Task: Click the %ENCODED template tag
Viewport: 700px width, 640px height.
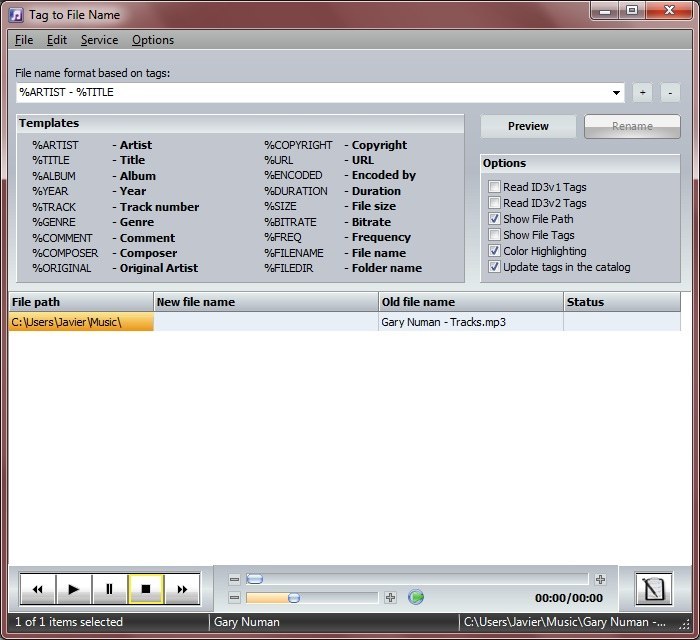Action: pyautogui.click(x=293, y=175)
